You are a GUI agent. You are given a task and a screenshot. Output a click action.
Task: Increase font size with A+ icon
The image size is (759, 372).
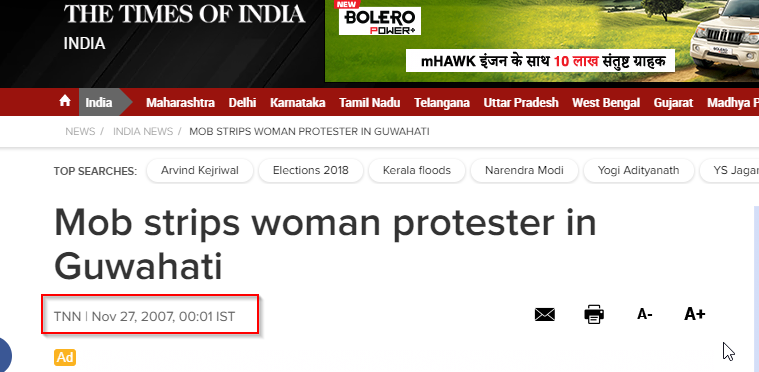[695, 314]
